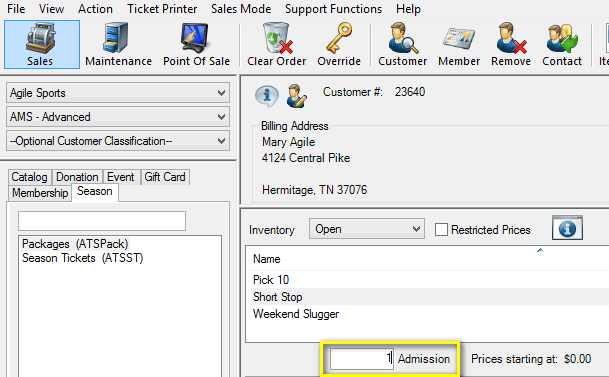
Task: Open Optional Customer Classification dropdown
Action: point(118,141)
